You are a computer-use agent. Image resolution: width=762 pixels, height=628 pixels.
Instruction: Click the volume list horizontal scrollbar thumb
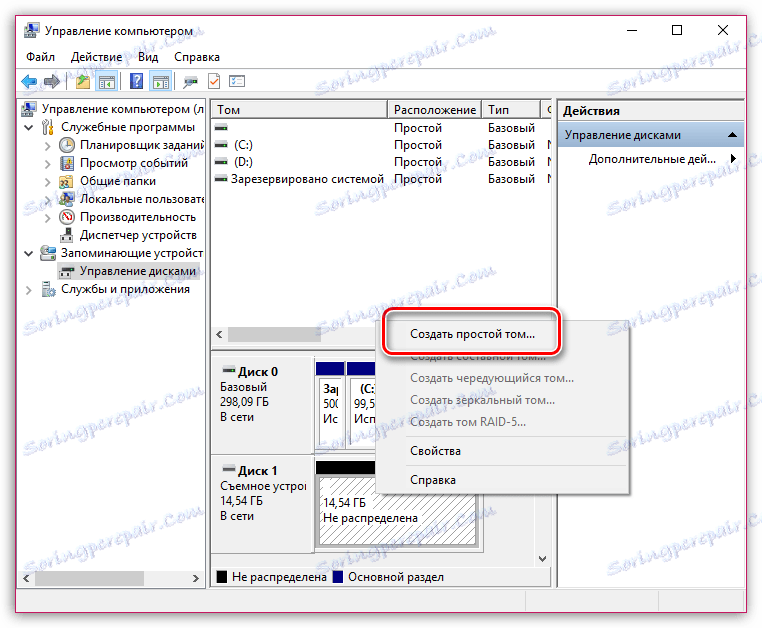click(x=274, y=334)
